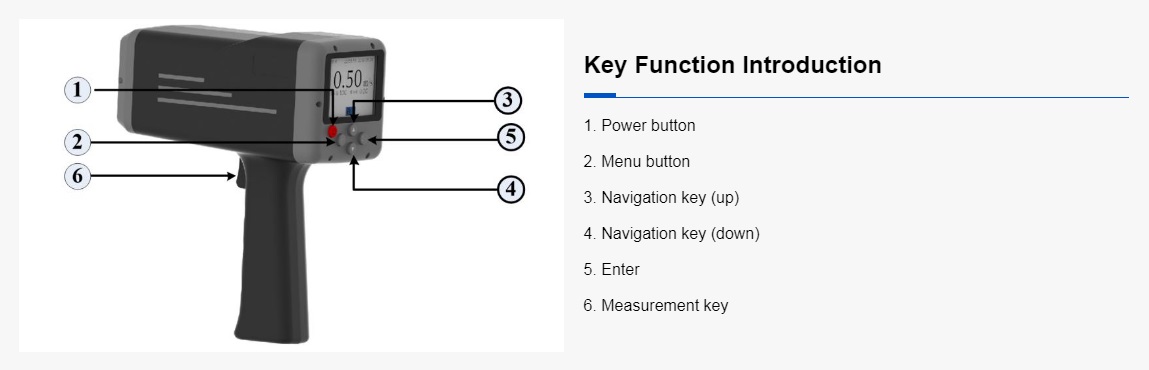This screenshot has width=1149, height=370.
Task: Click the red power button on device
Action: (x=333, y=131)
